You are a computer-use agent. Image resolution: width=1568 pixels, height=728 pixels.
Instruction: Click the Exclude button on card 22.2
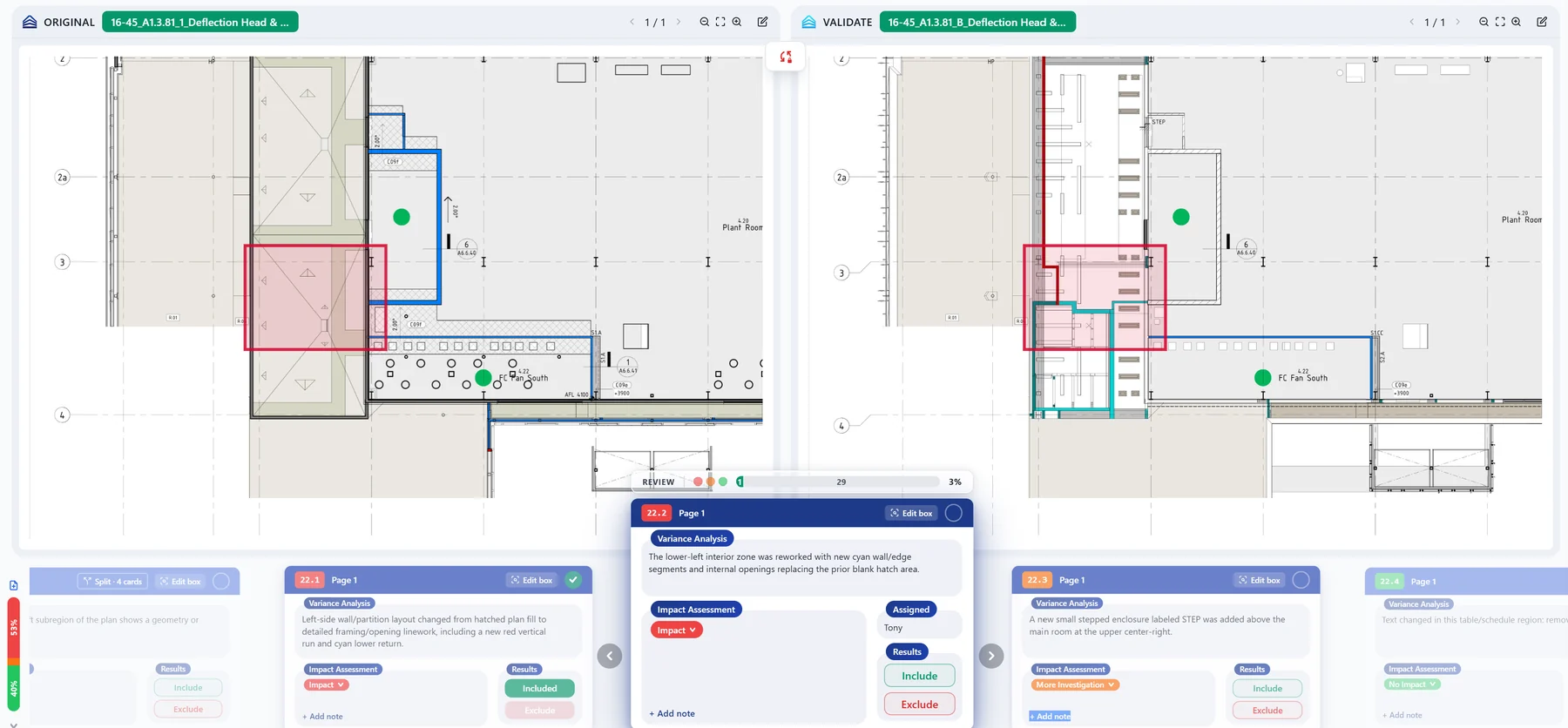pyautogui.click(x=920, y=704)
